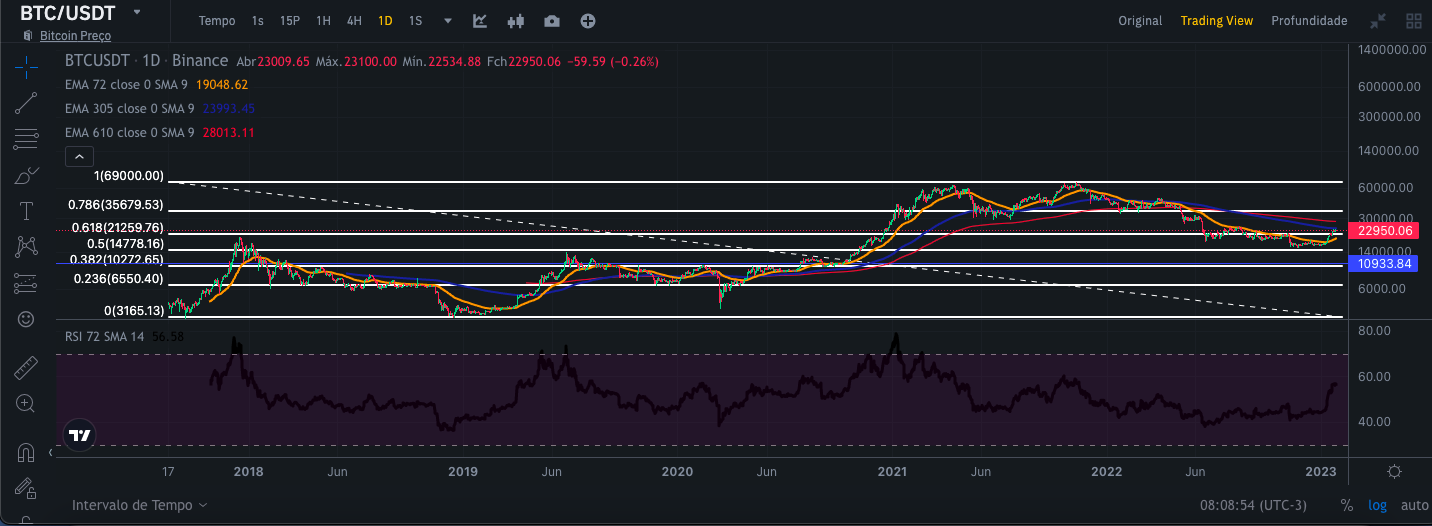Switch to the 4H interval
Screen dimensions: 1432x526
(x=354, y=21)
